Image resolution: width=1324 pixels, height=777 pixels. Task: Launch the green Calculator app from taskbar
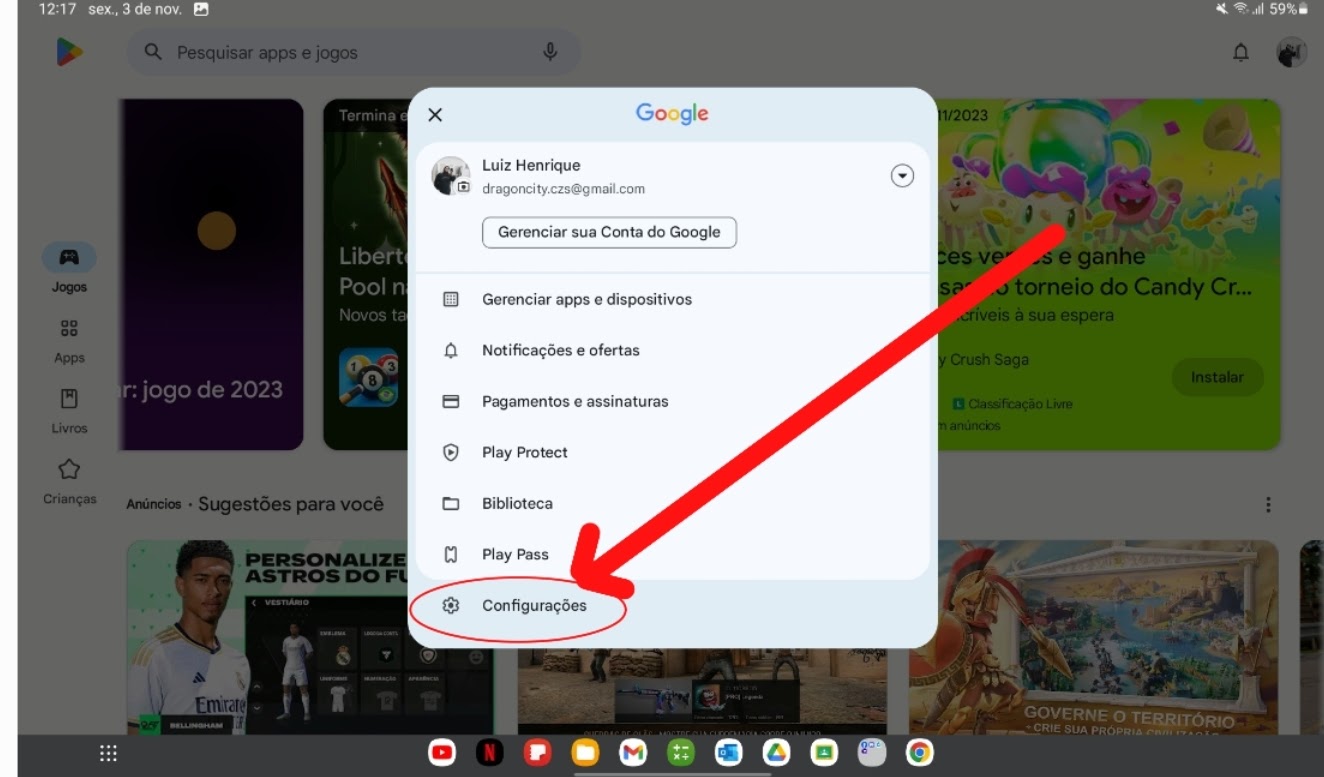point(681,753)
